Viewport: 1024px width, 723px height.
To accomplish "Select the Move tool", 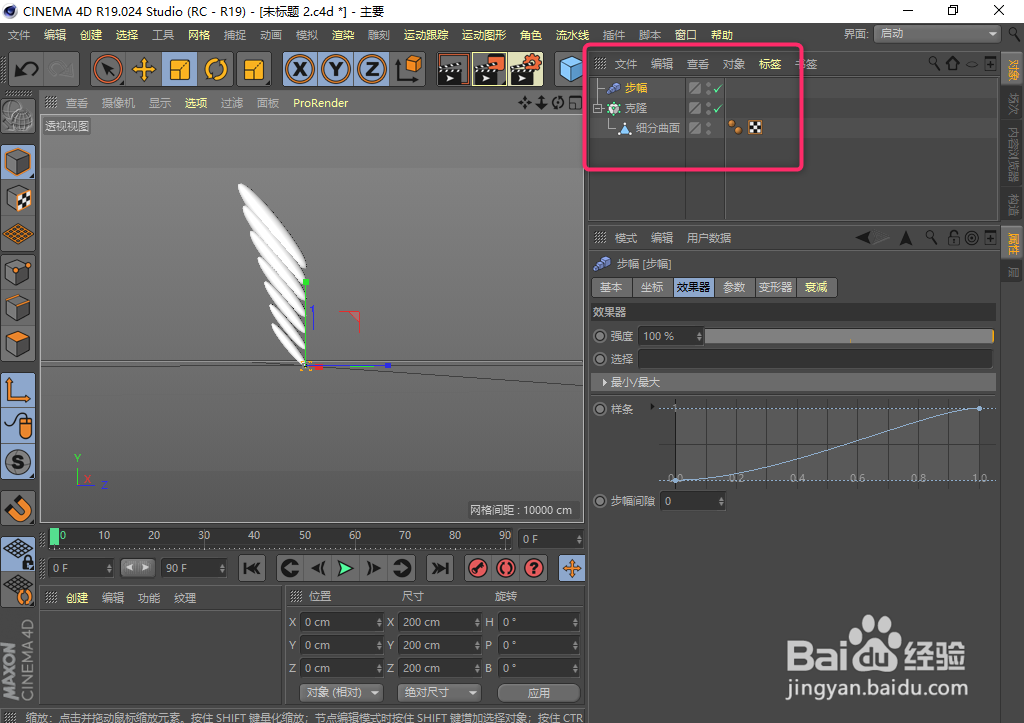I will 144,69.
